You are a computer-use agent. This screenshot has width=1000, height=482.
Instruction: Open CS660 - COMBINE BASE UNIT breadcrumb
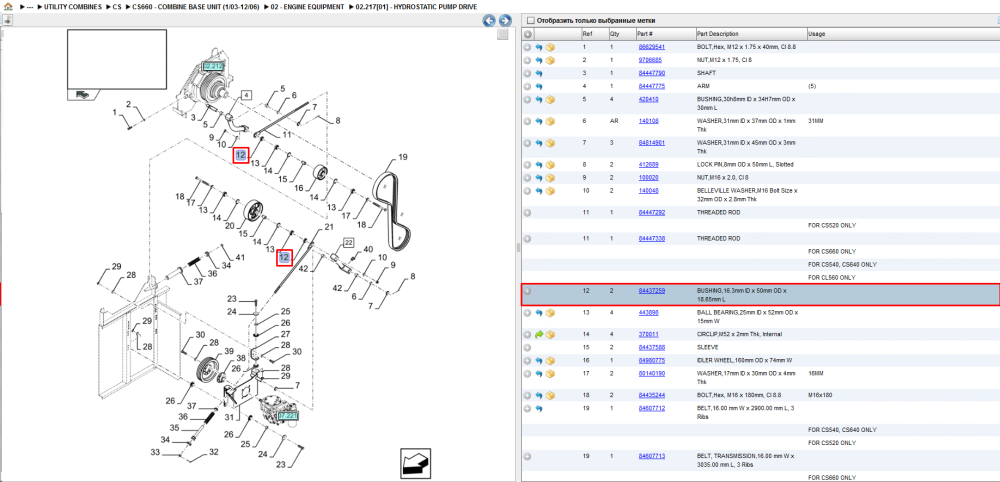[x=195, y=6]
